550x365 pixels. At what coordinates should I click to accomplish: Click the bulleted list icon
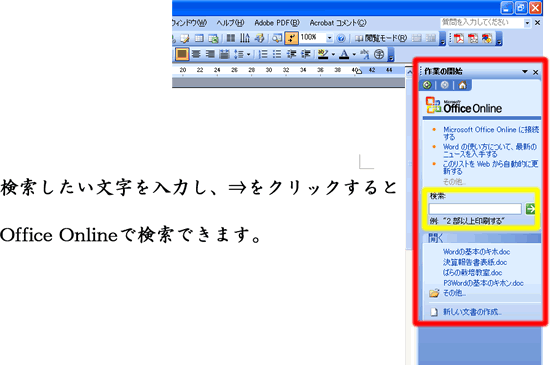pyautogui.click(x=277, y=54)
